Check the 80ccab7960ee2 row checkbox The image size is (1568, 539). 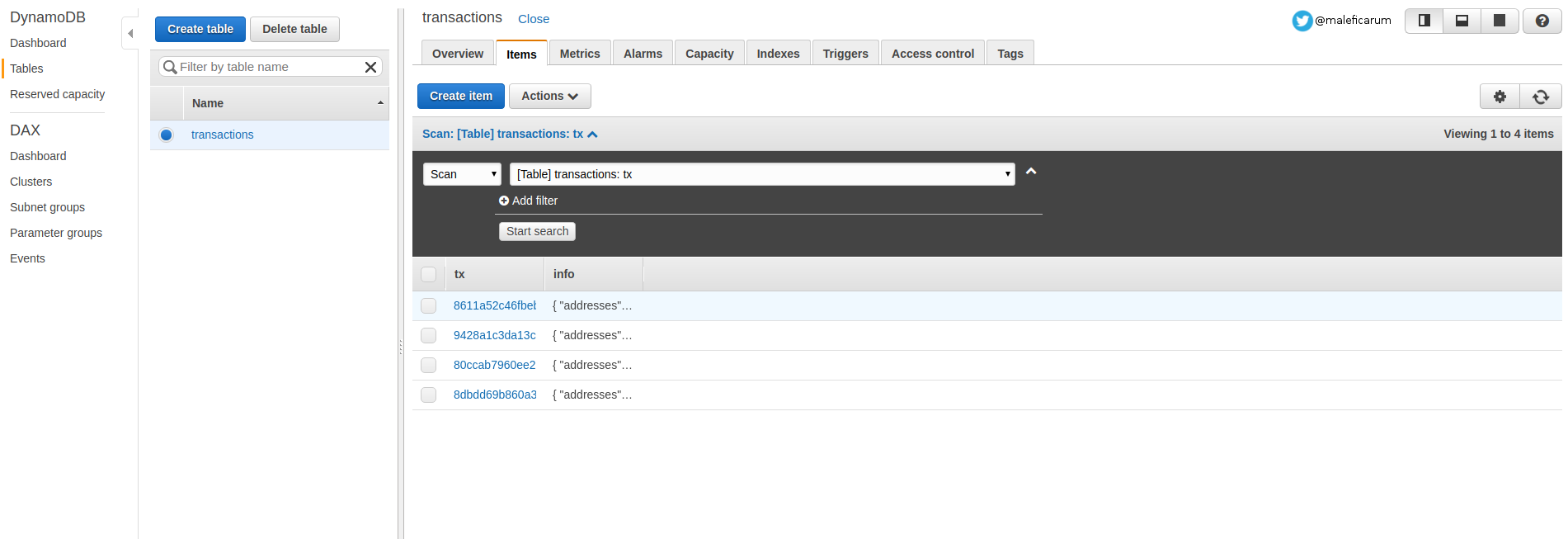click(429, 365)
